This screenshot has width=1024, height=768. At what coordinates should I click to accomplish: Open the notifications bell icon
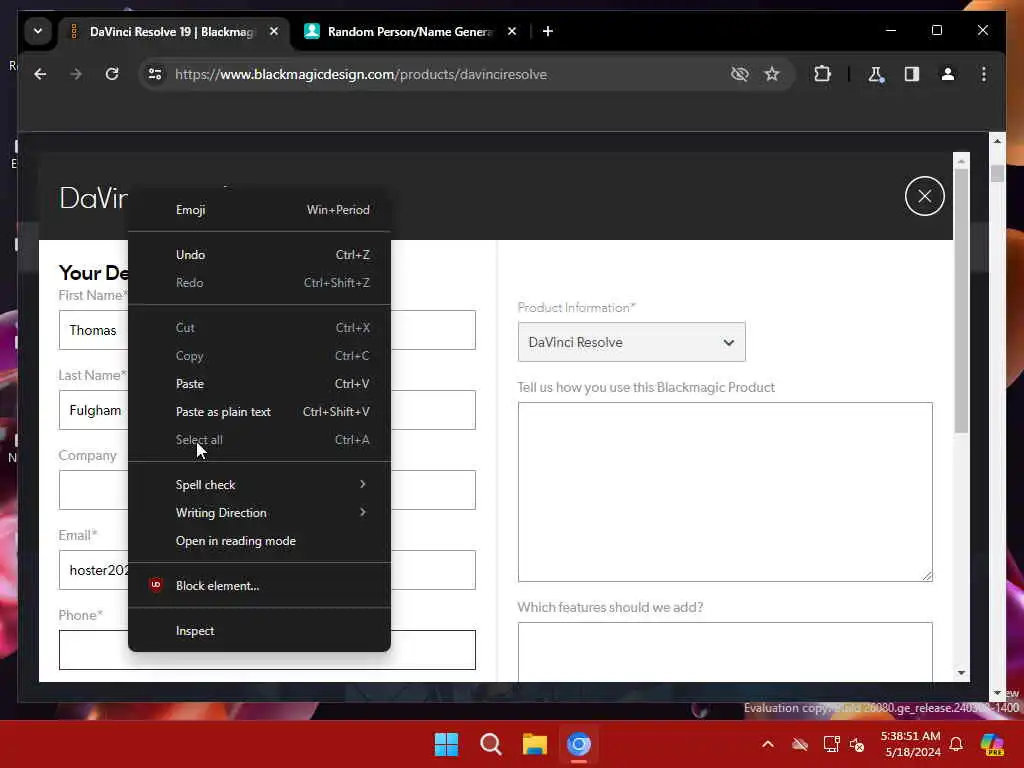(x=956, y=744)
